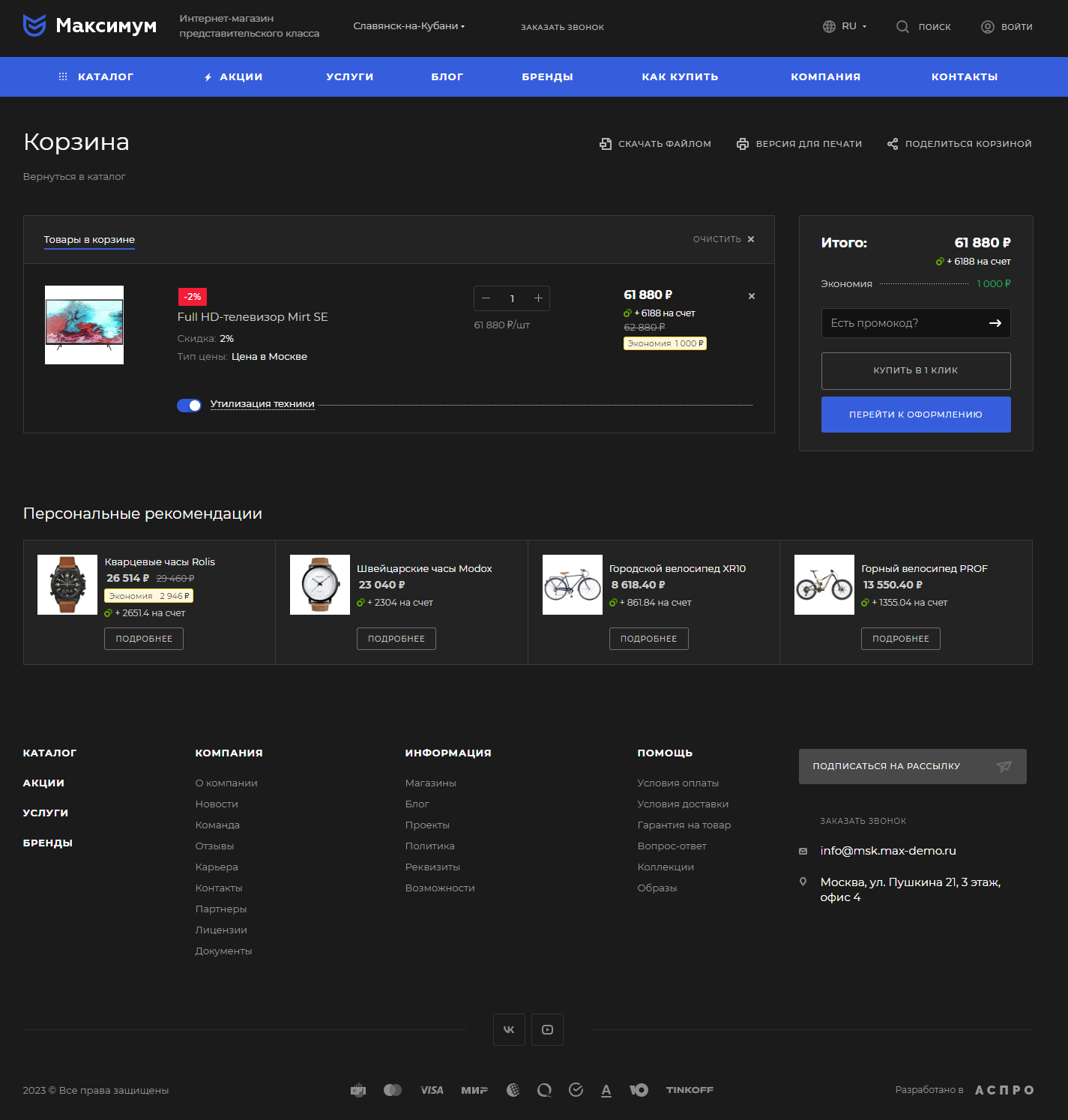This screenshot has width=1068, height=1120.
Task: Open Горный велосипед PROF thumbnail
Action: click(x=824, y=585)
